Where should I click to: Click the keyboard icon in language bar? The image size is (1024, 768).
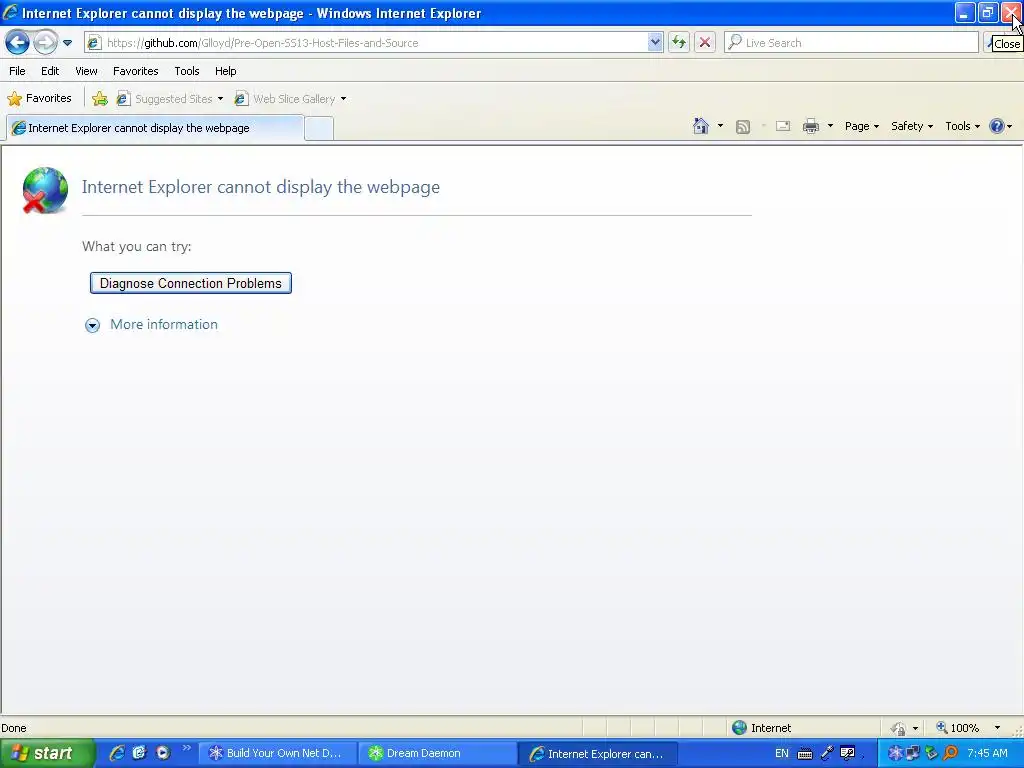coord(805,754)
